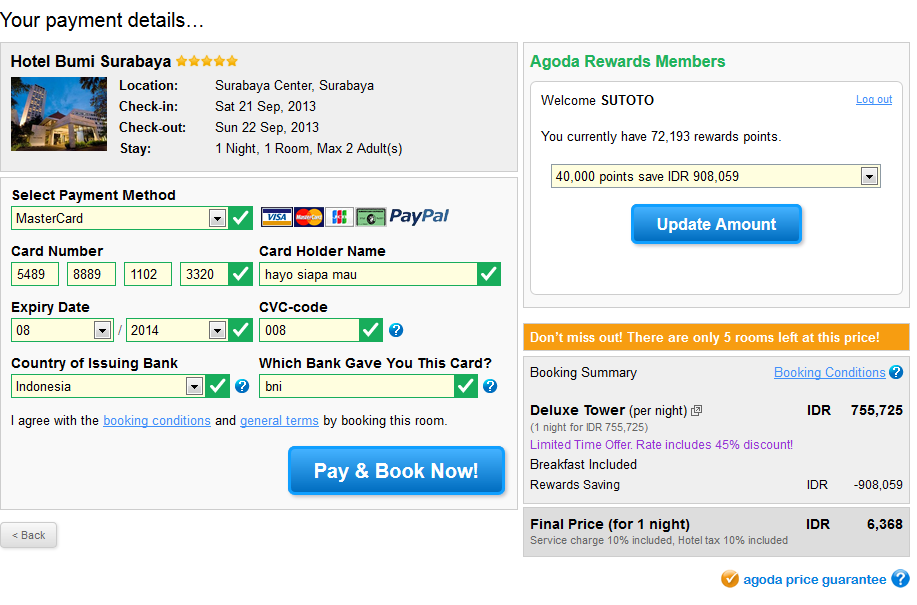
Task: Click Booking Conditions help question mark icon
Action: pos(896,372)
